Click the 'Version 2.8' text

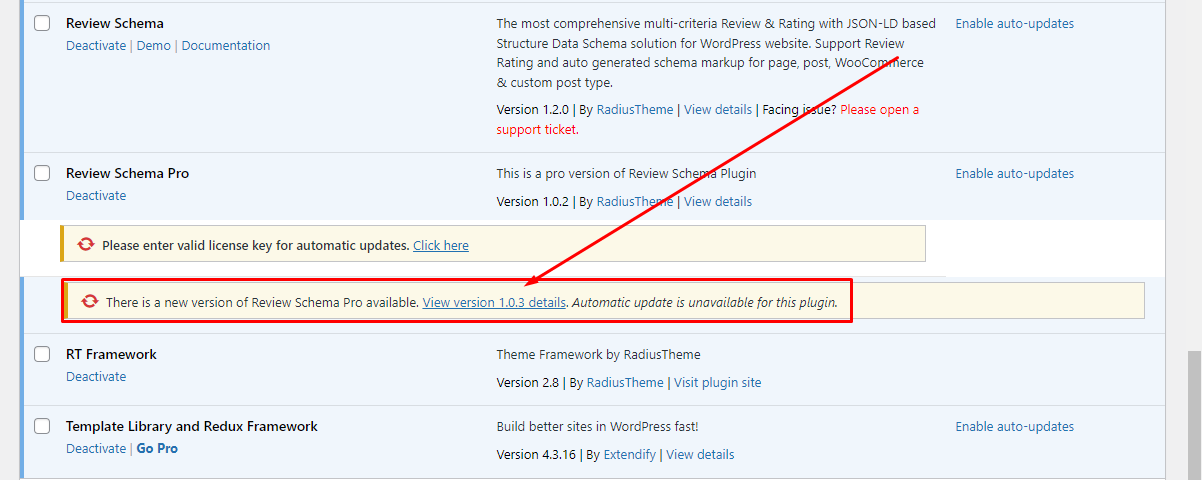click(x=527, y=382)
